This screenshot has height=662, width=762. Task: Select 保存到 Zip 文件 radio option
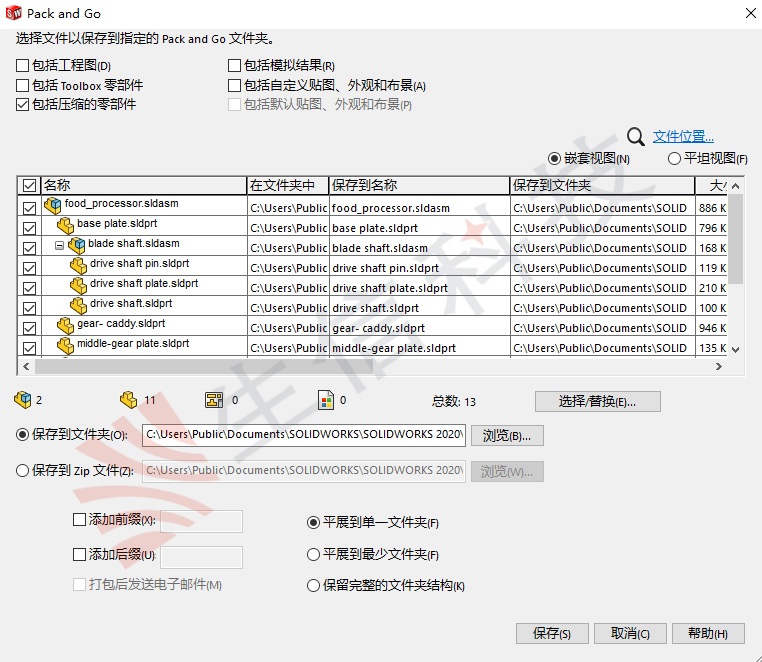[x=22, y=470]
